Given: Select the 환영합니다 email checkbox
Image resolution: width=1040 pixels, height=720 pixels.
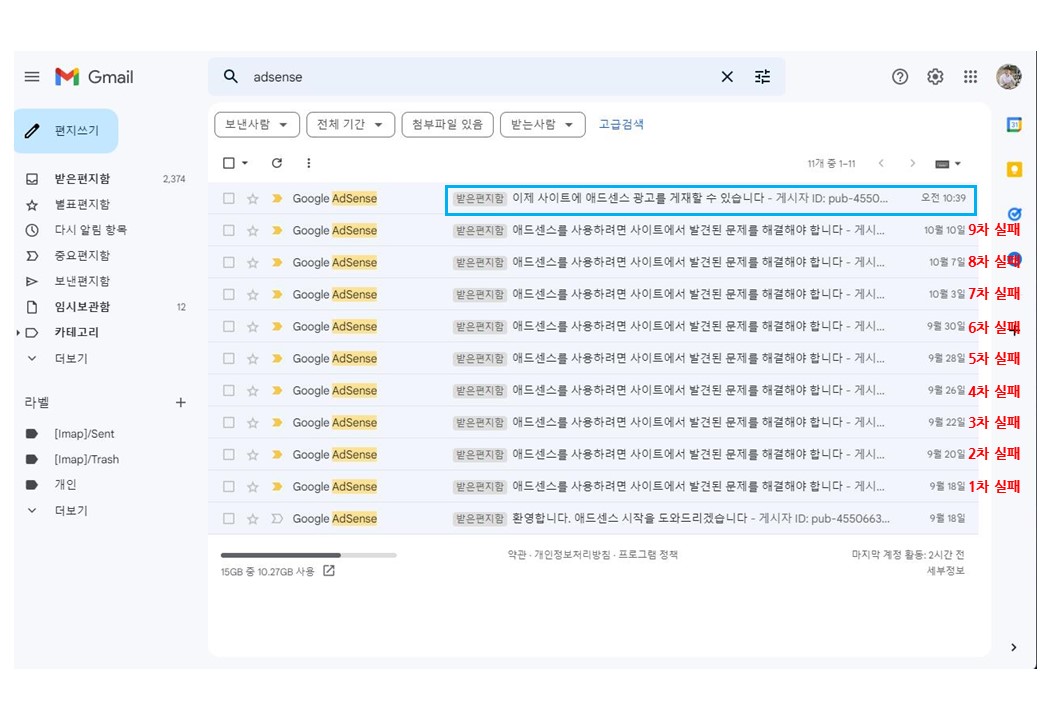Looking at the screenshot, I should tap(229, 518).
